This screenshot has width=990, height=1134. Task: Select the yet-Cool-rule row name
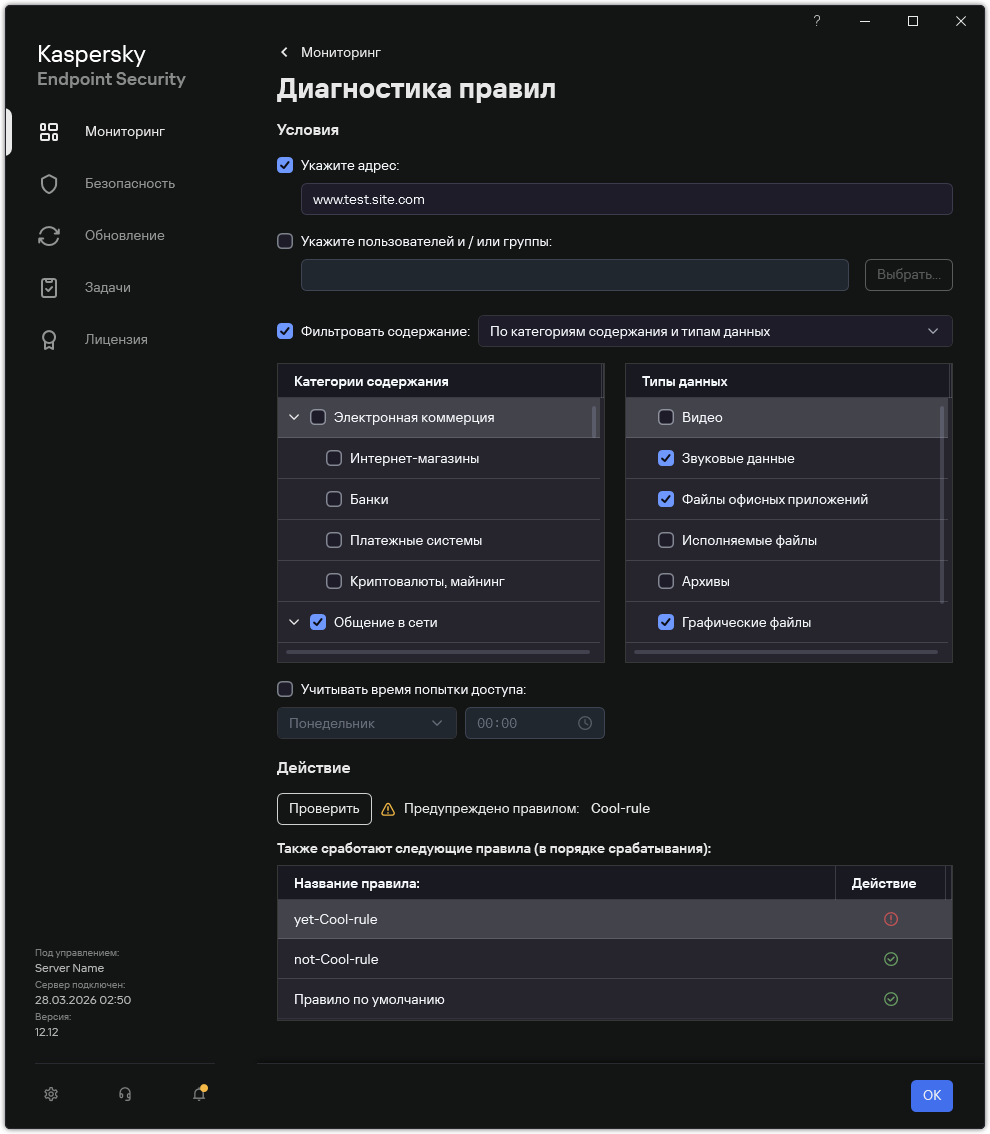tap(336, 919)
